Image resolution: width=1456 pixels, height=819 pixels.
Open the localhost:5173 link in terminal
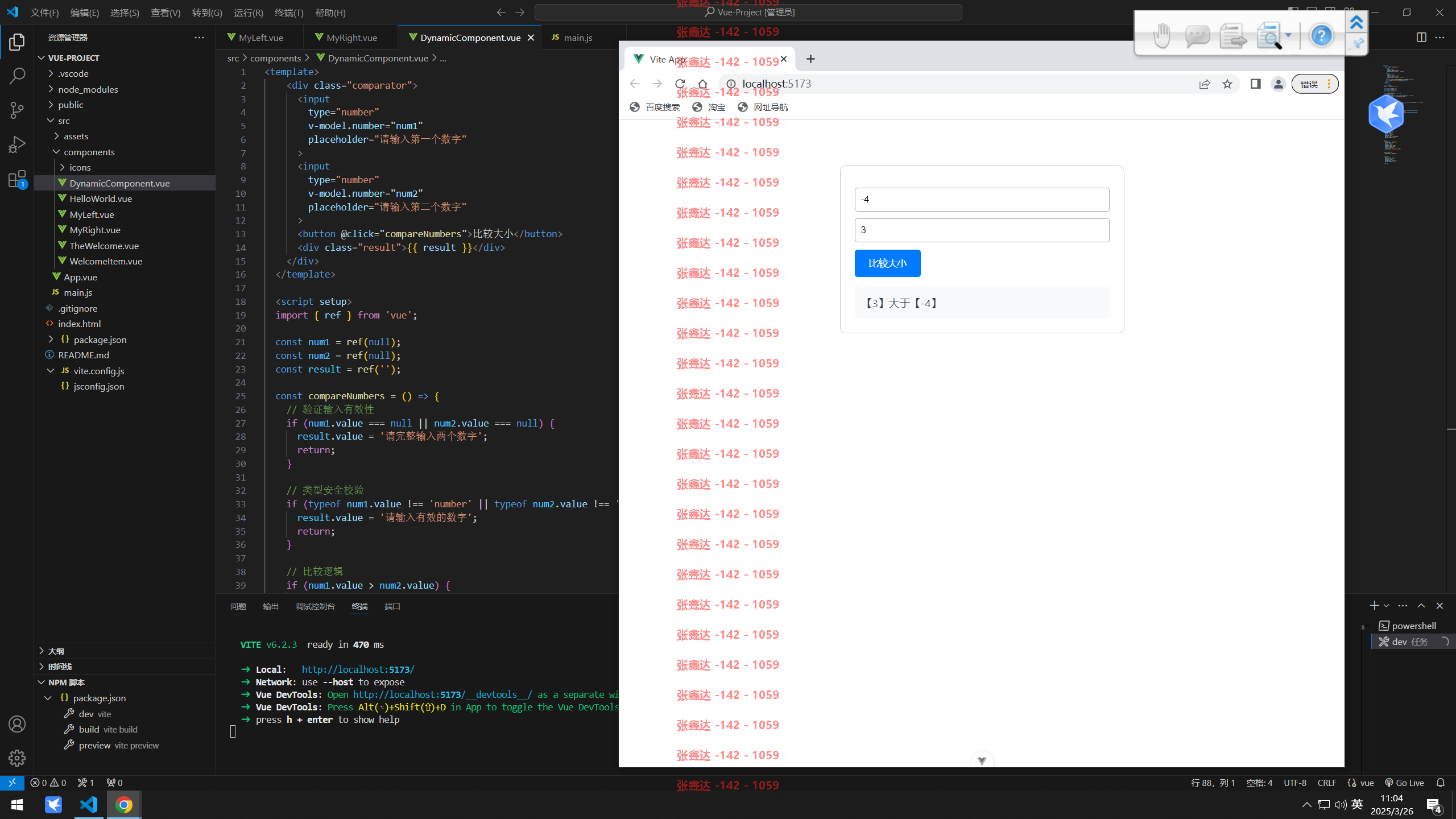tap(358, 669)
